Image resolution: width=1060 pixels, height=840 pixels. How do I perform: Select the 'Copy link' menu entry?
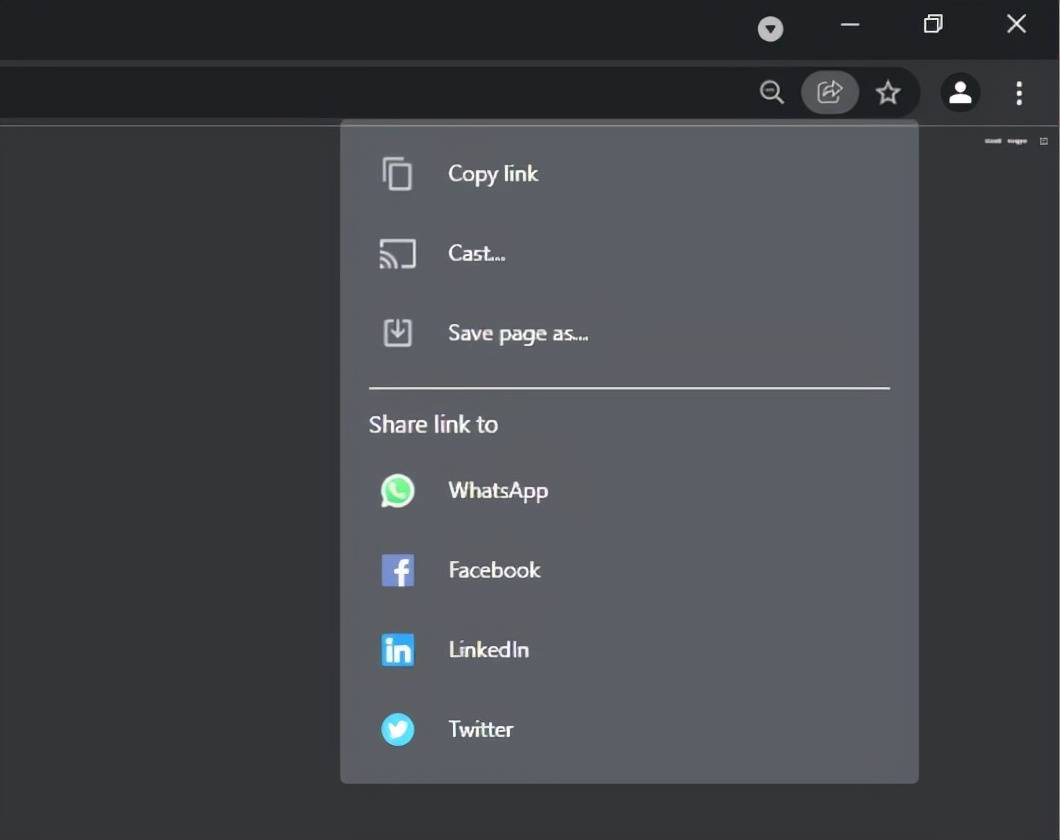(x=493, y=174)
